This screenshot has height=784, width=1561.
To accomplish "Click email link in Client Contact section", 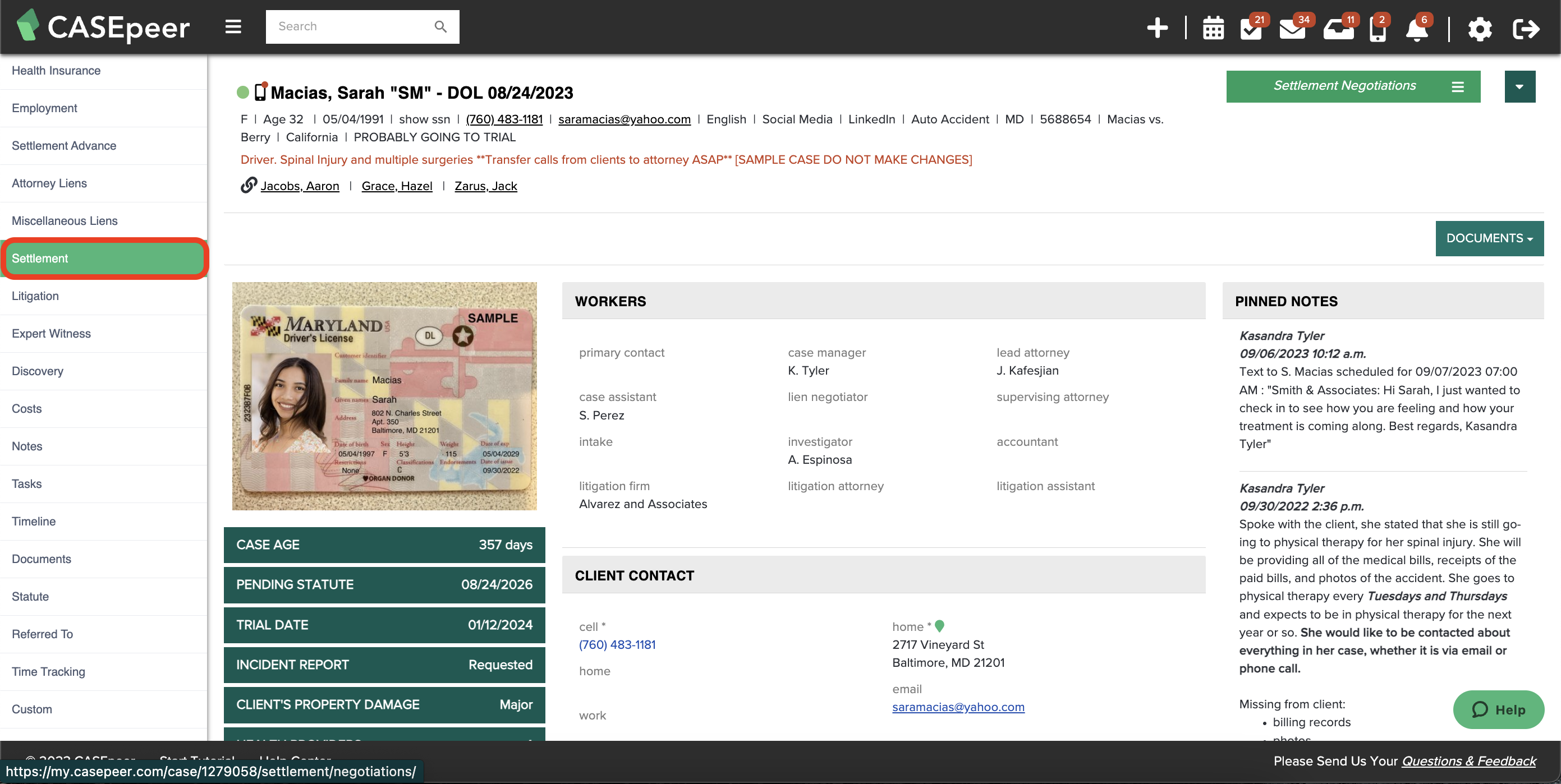I will click(x=958, y=707).
